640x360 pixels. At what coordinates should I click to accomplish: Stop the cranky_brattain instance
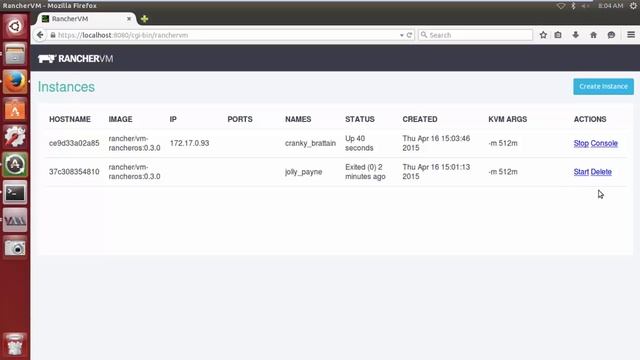pyautogui.click(x=581, y=143)
